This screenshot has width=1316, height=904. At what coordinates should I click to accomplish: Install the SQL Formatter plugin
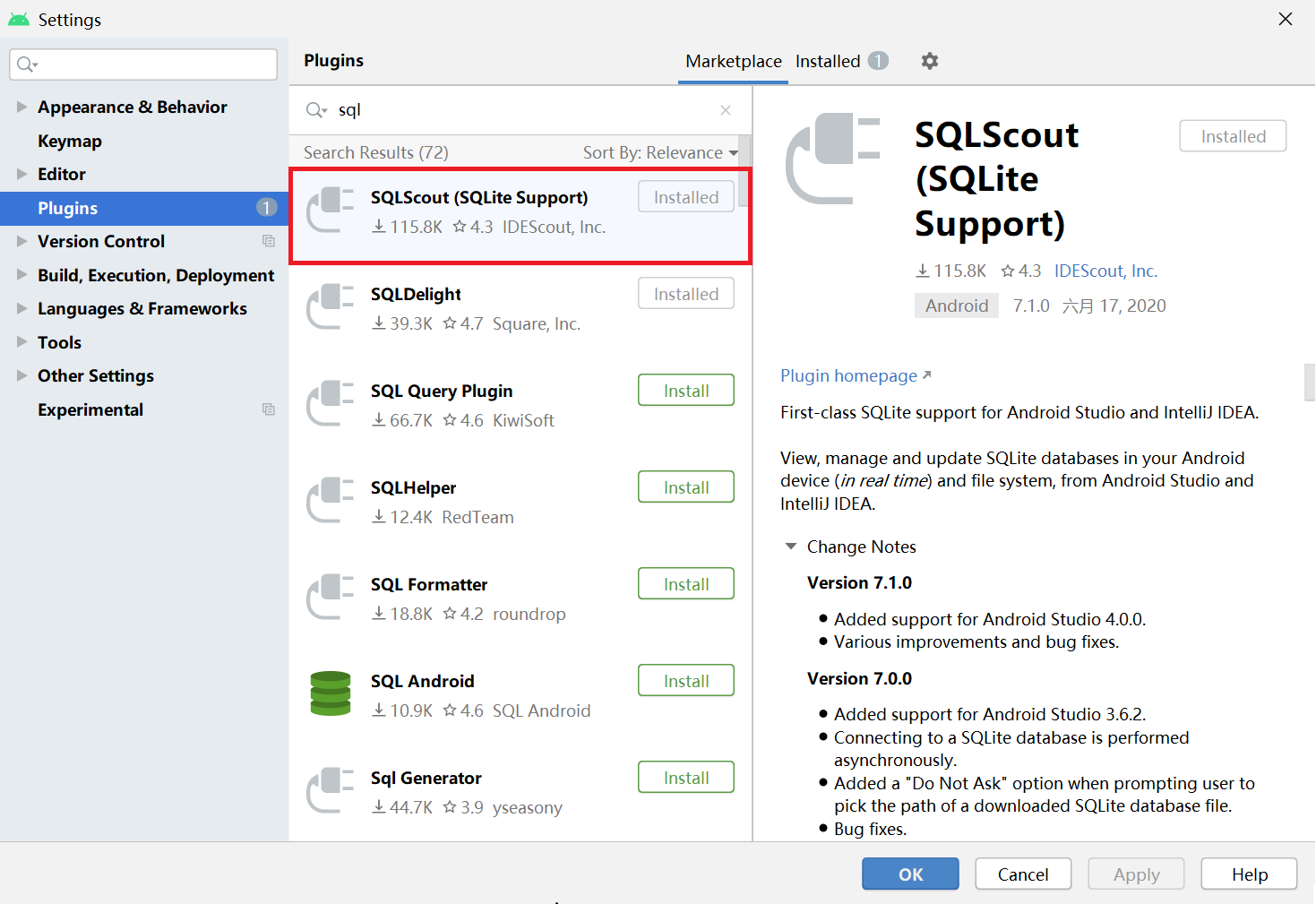tap(686, 584)
